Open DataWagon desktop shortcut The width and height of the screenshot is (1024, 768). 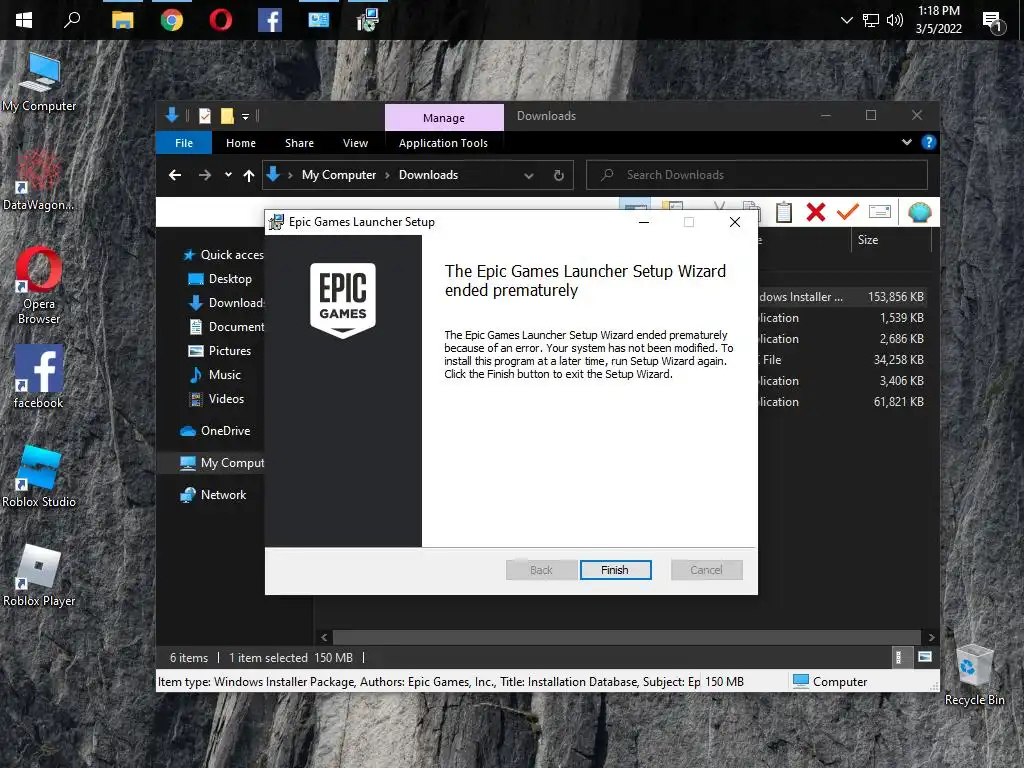tap(39, 180)
